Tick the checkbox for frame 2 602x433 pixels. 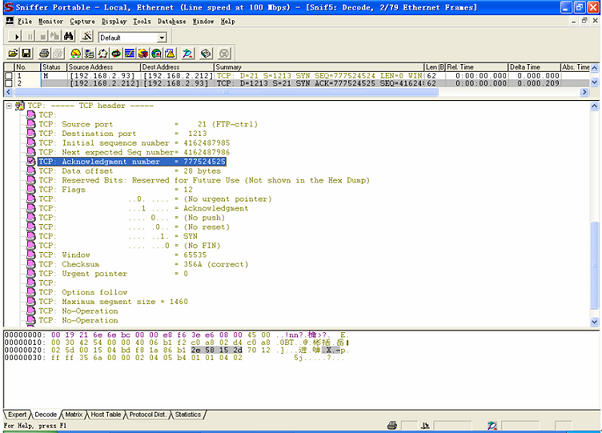tap(9, 82)
